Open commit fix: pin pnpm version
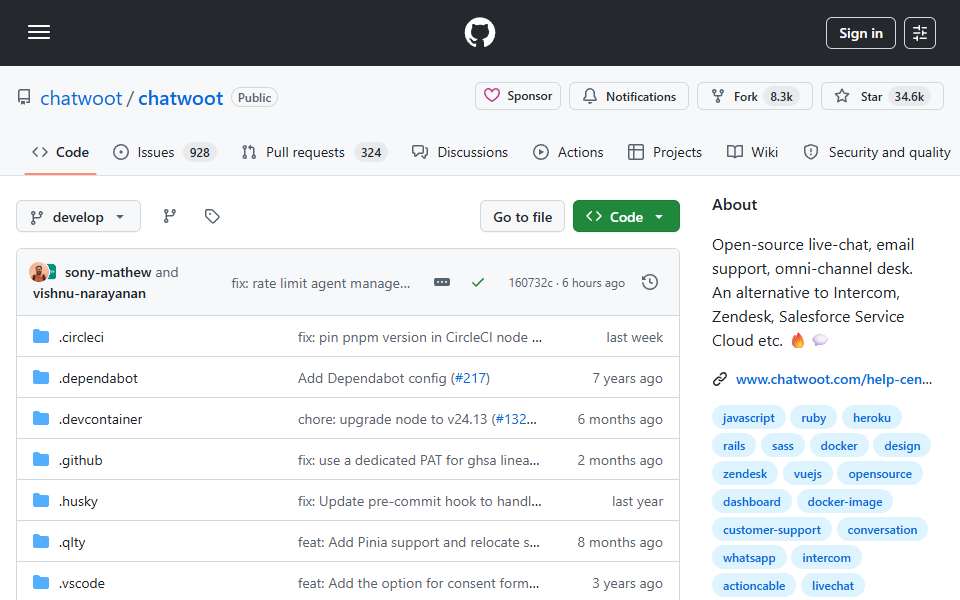 pos(419,337)
